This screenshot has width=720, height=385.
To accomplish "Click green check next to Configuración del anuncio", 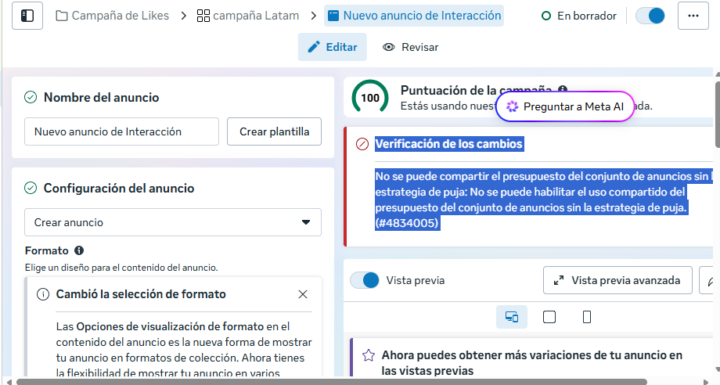I will point(30,188).
